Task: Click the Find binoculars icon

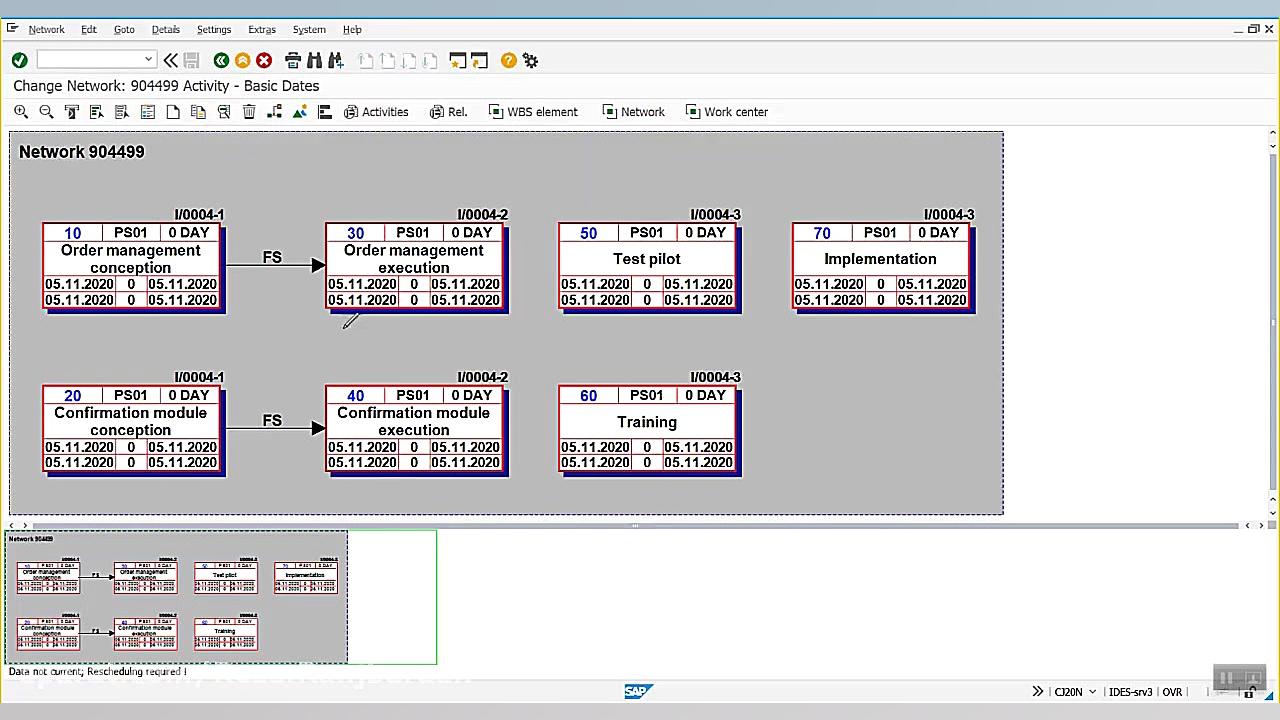Action: point(314,61)
